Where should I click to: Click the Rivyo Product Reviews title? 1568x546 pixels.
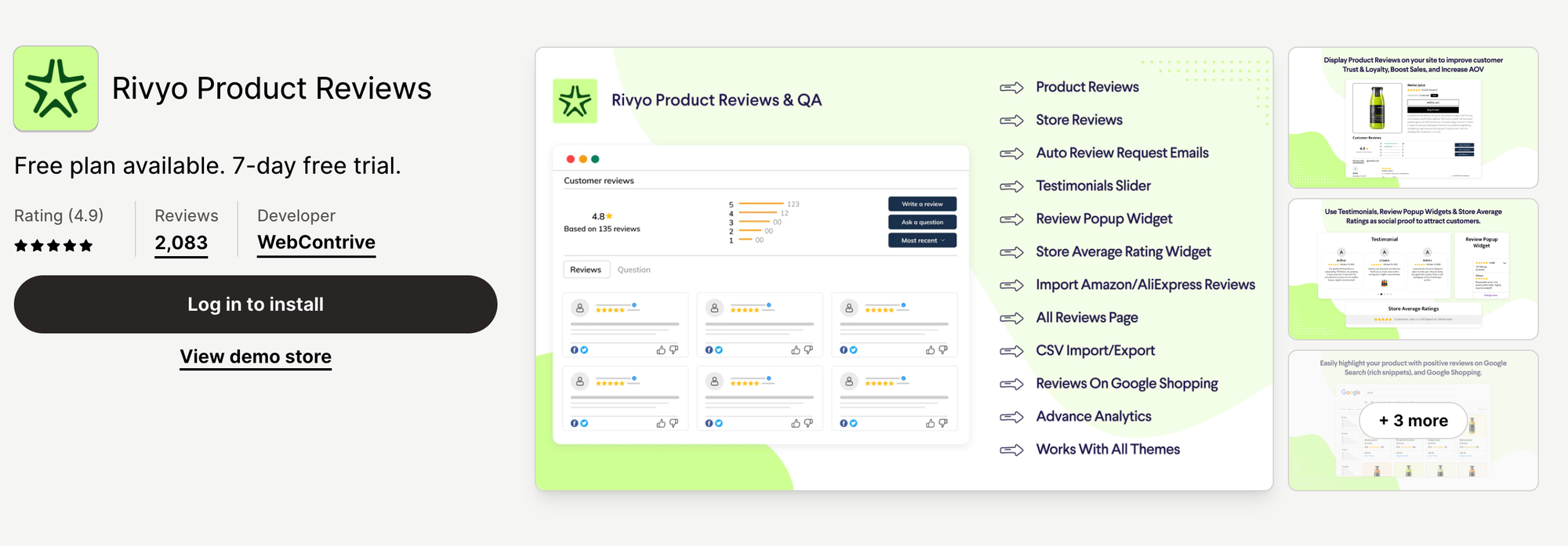(x=272, y=89)
